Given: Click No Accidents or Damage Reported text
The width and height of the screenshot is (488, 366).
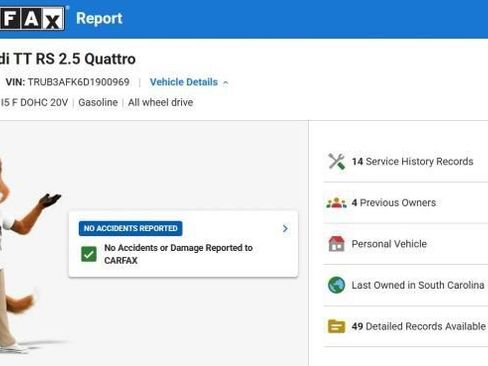Looking at the screenshot, I should 178,254.
